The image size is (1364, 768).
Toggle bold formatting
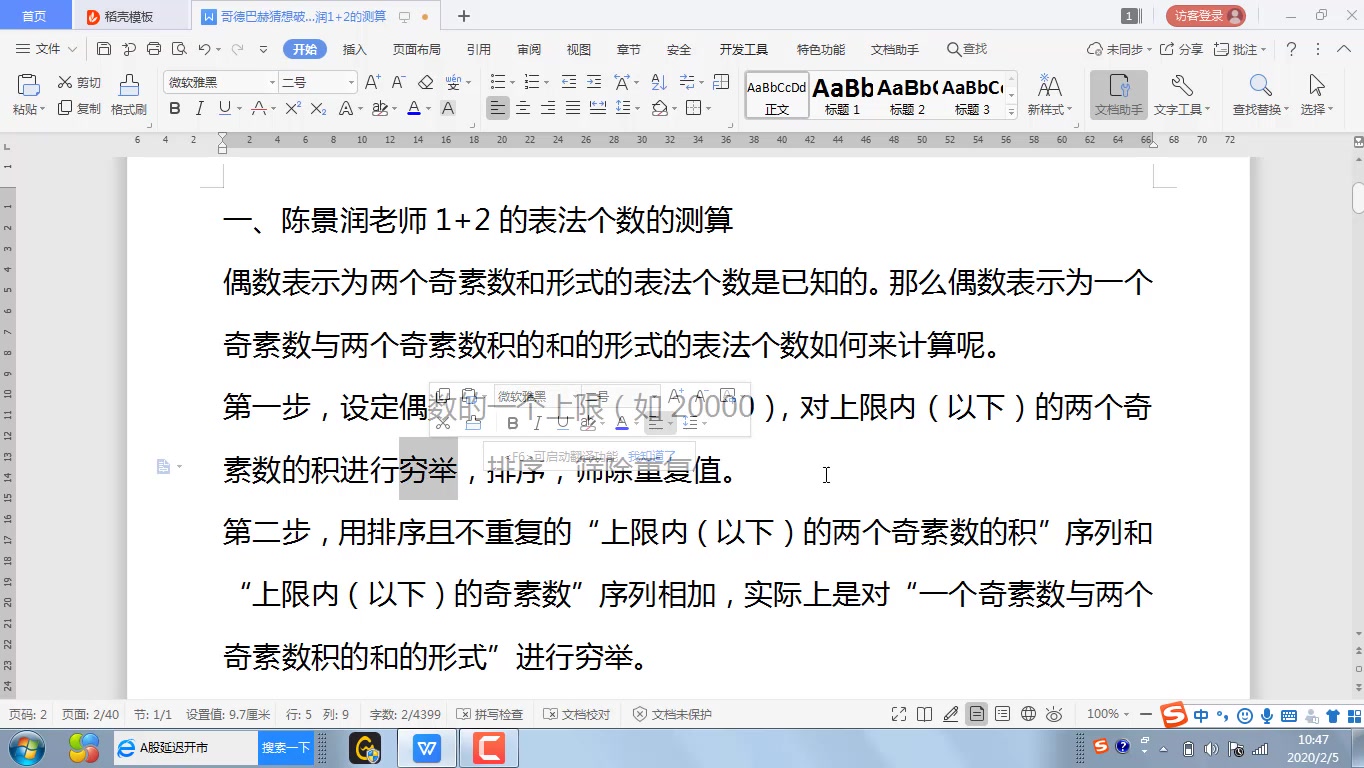pos(175,108)
